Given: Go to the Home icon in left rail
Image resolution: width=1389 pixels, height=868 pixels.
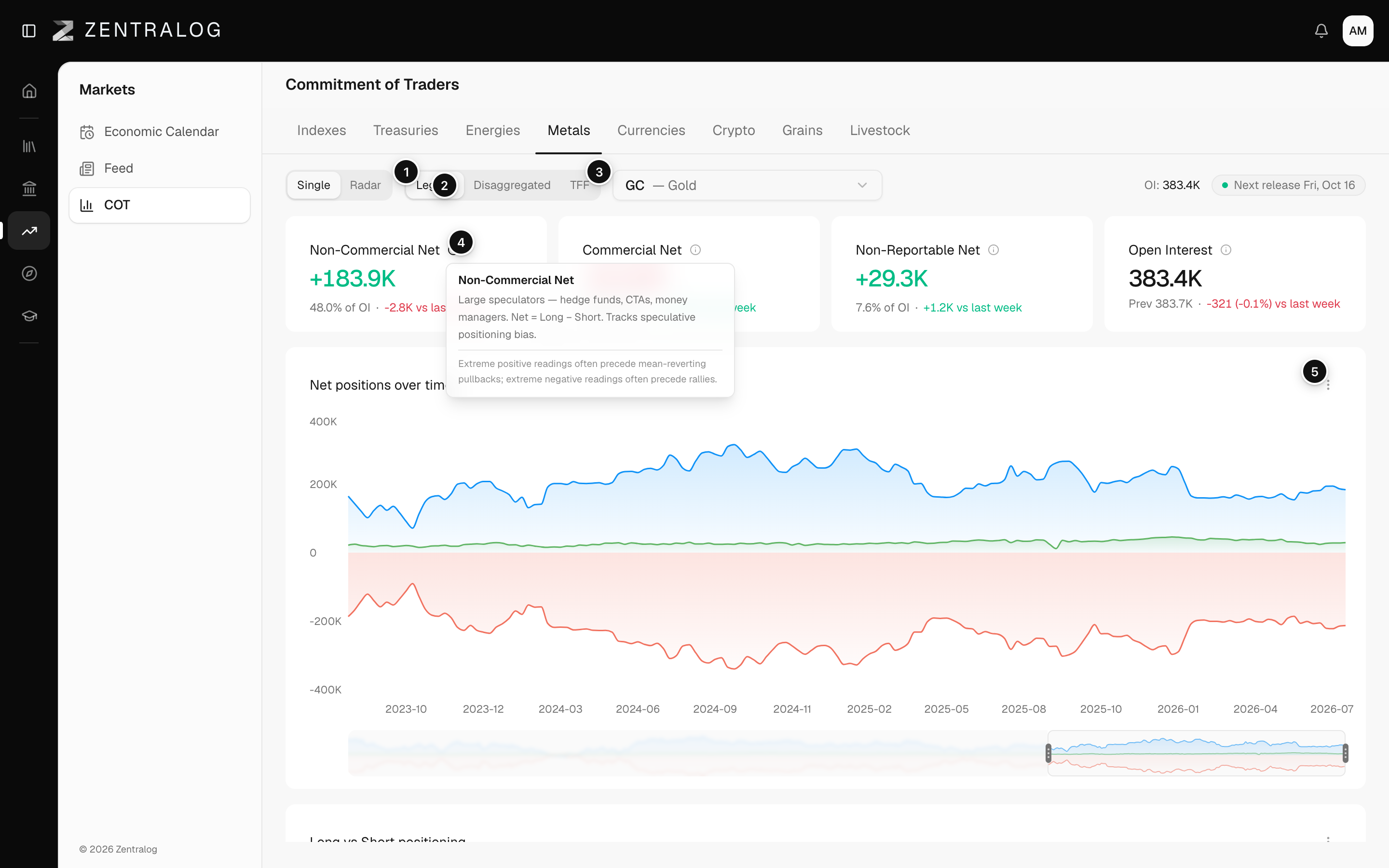Looking at the screenshot, I should [29, 91].
